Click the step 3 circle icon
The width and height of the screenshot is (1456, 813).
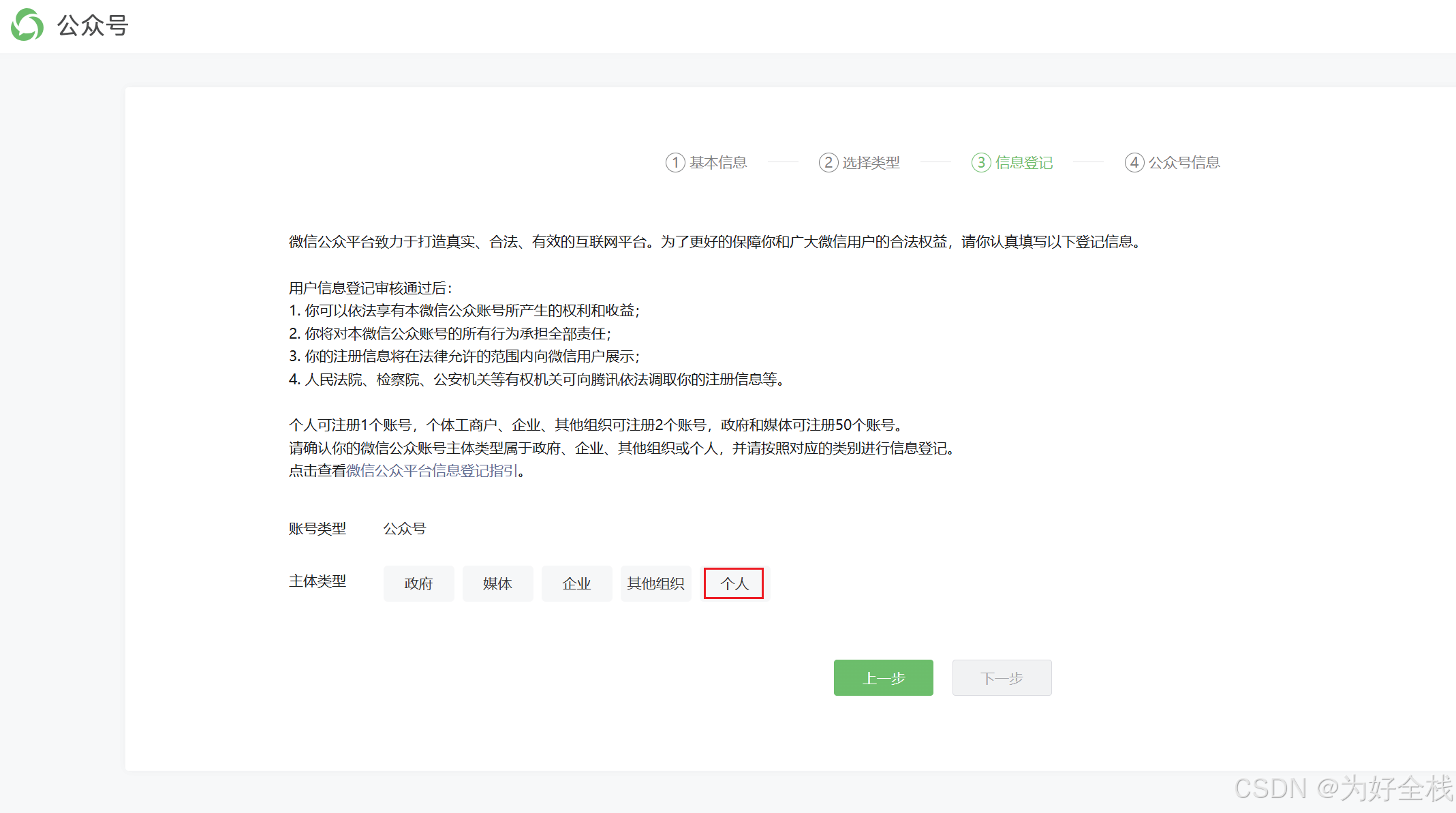point(980,162)
